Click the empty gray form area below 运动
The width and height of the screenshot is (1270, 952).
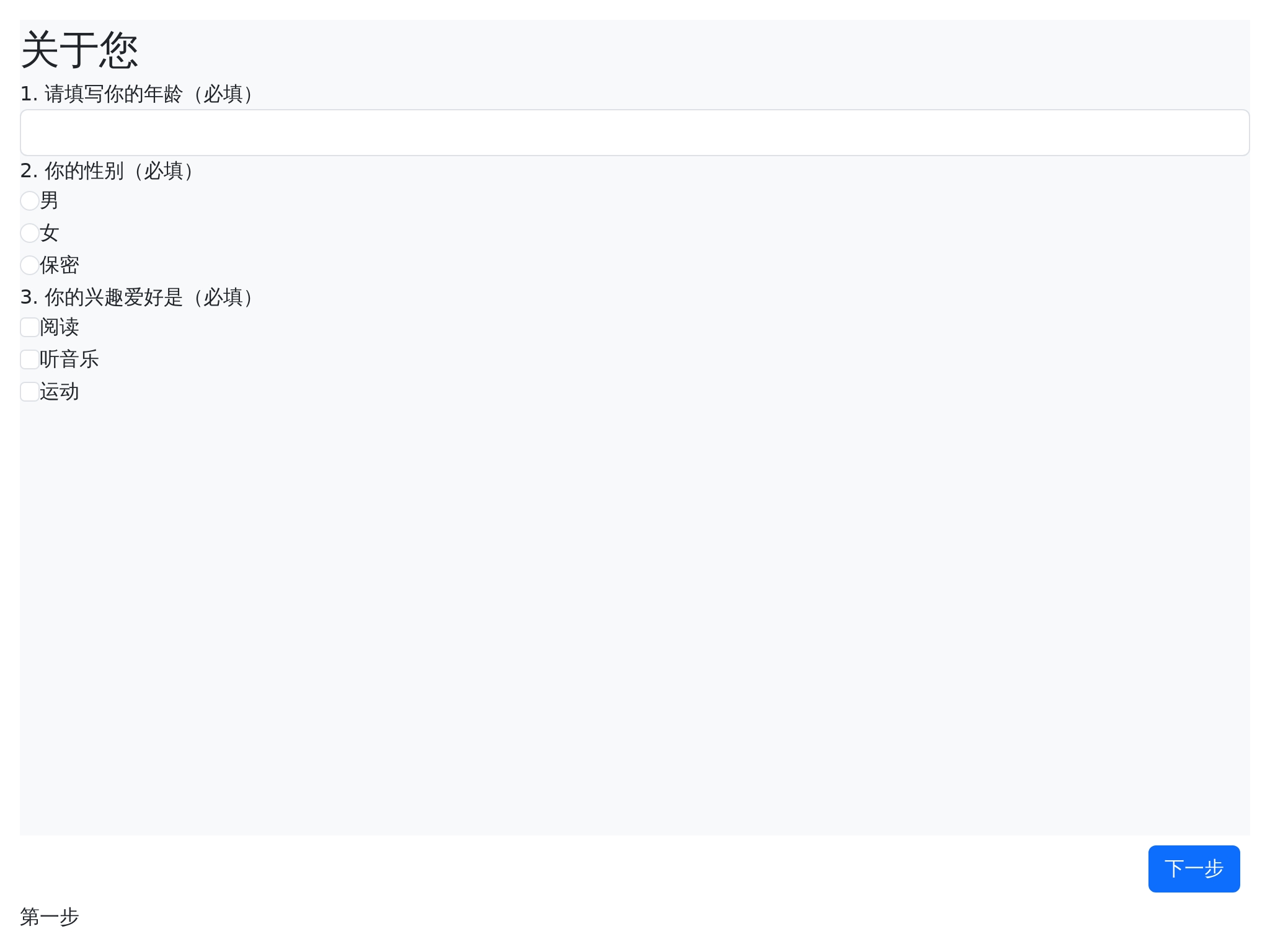(x=634, y=620)
